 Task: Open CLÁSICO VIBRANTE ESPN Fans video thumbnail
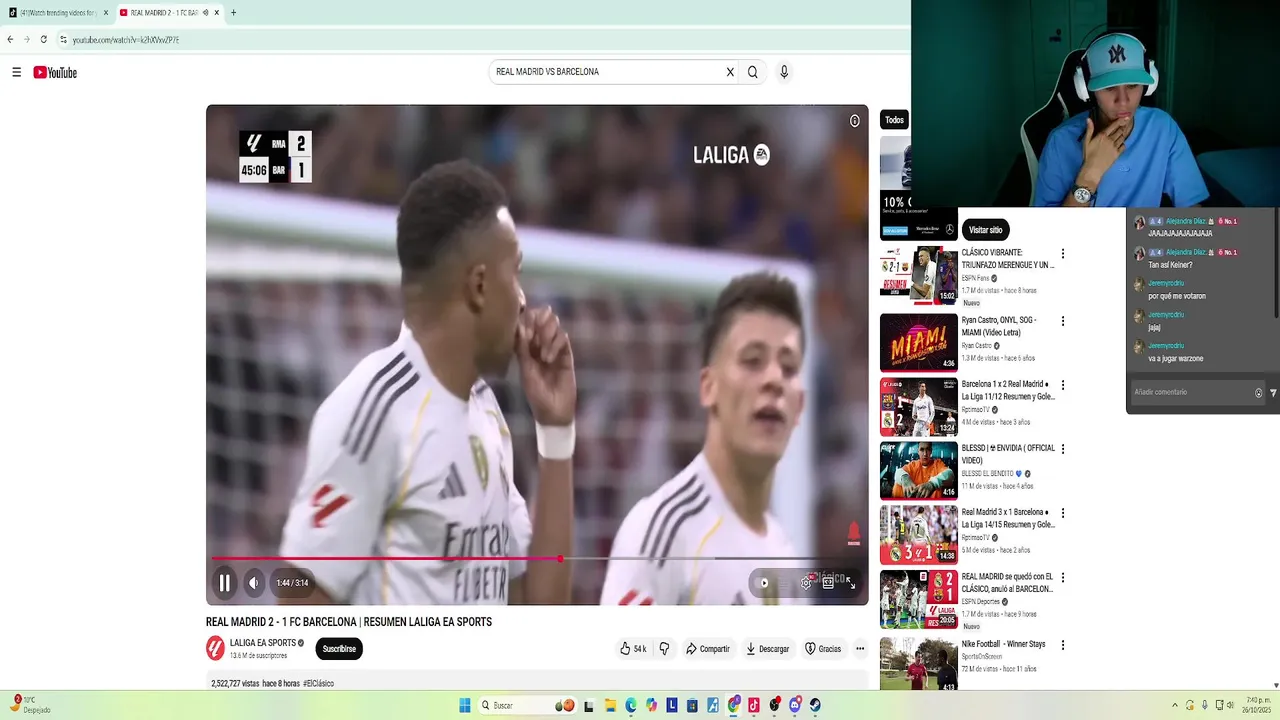click(x=918, y=275)
